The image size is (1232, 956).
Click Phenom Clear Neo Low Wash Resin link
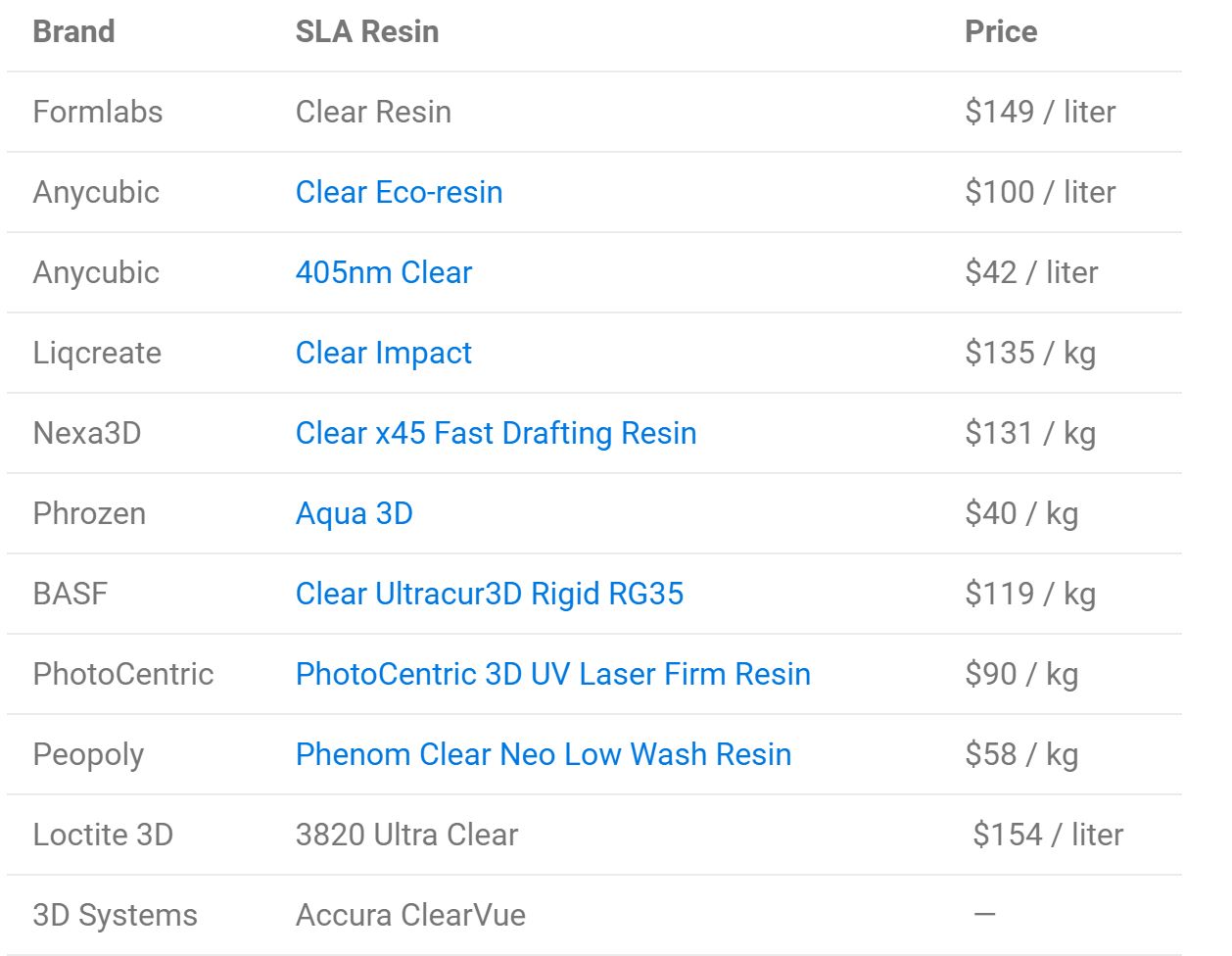[x=543, y=754]
